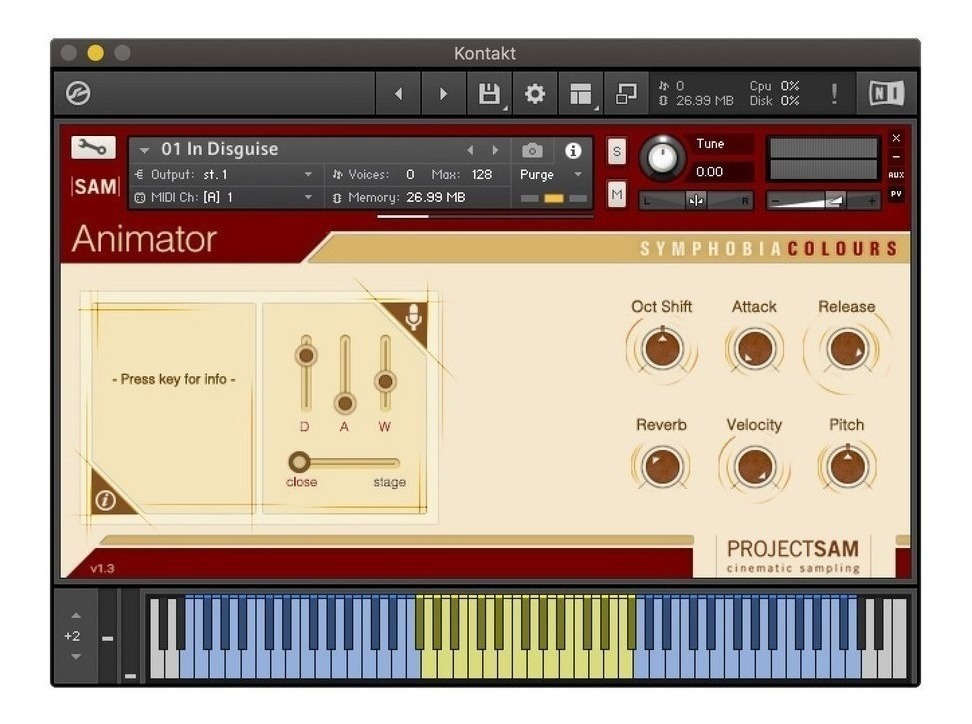Open Kontakt settings gear icon
The width and height of the screenshot is (972, 724).
coord(534,94)
